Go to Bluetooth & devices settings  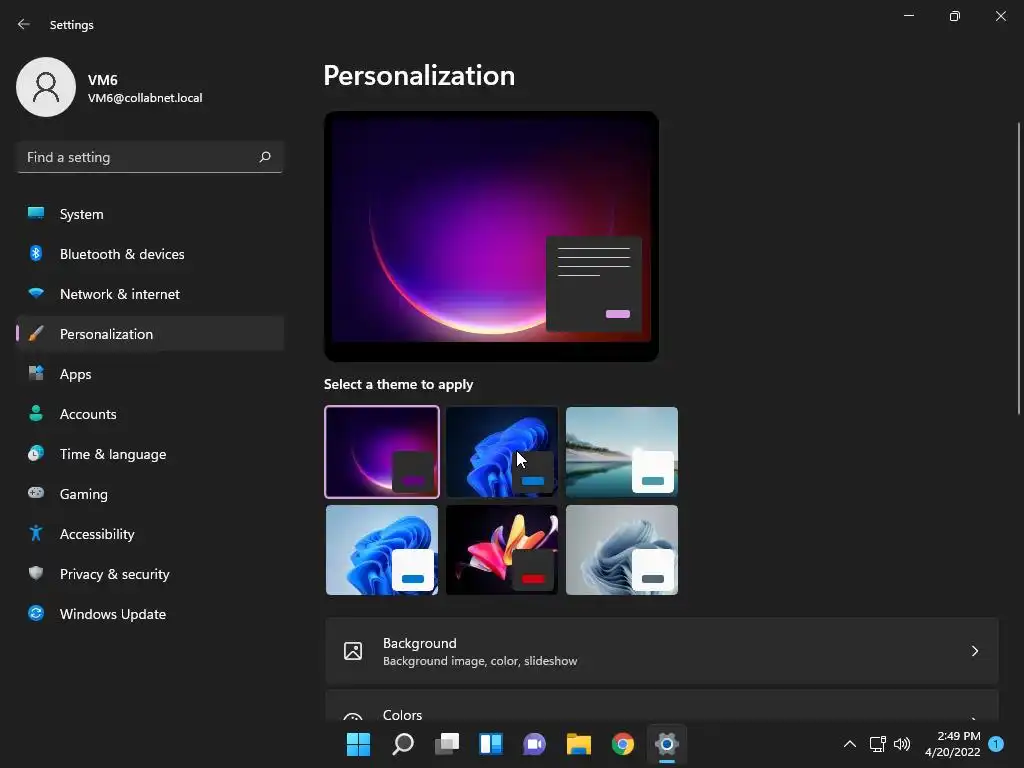(x=150, y=253)
